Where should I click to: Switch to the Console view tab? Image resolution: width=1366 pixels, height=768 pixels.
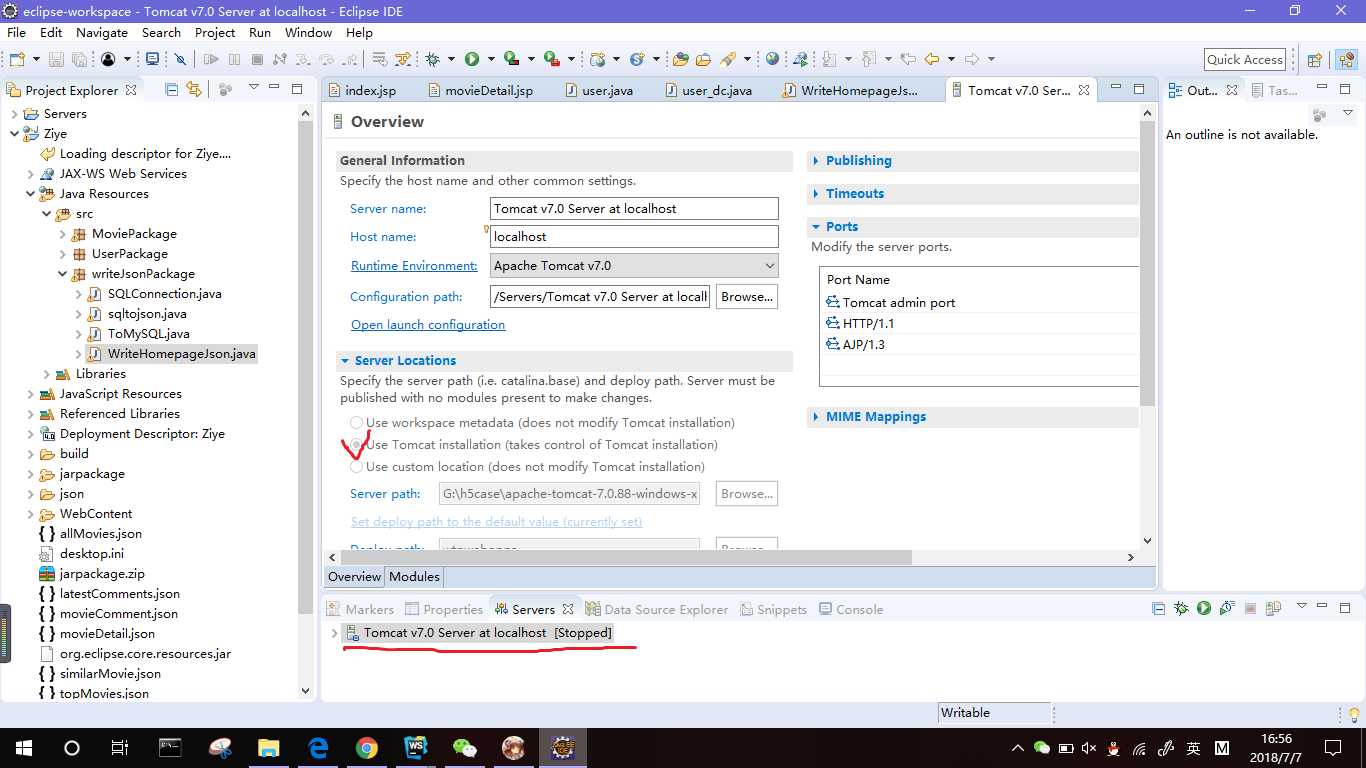[851, 609]
